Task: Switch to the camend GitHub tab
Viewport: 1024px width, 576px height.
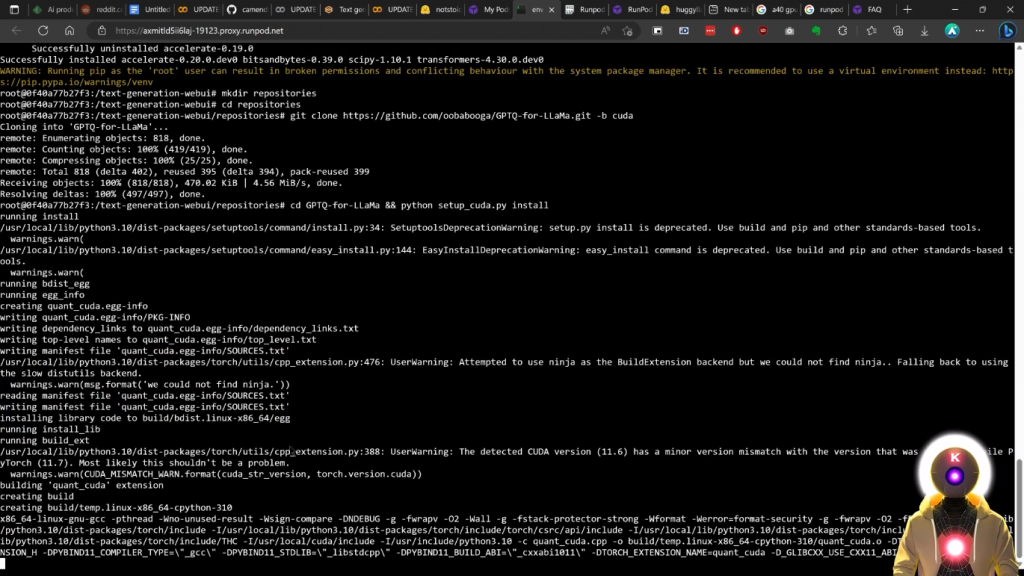Action: (246, 10)
